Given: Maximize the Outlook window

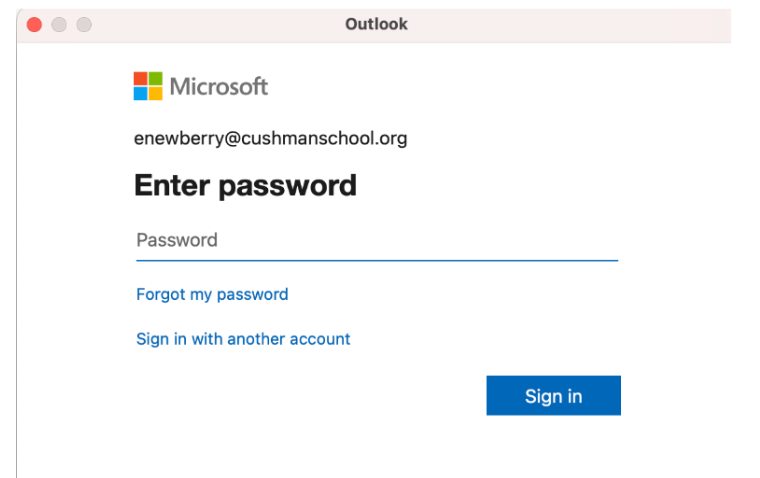Looking at the screenshot, I should (x=84, y=24).
